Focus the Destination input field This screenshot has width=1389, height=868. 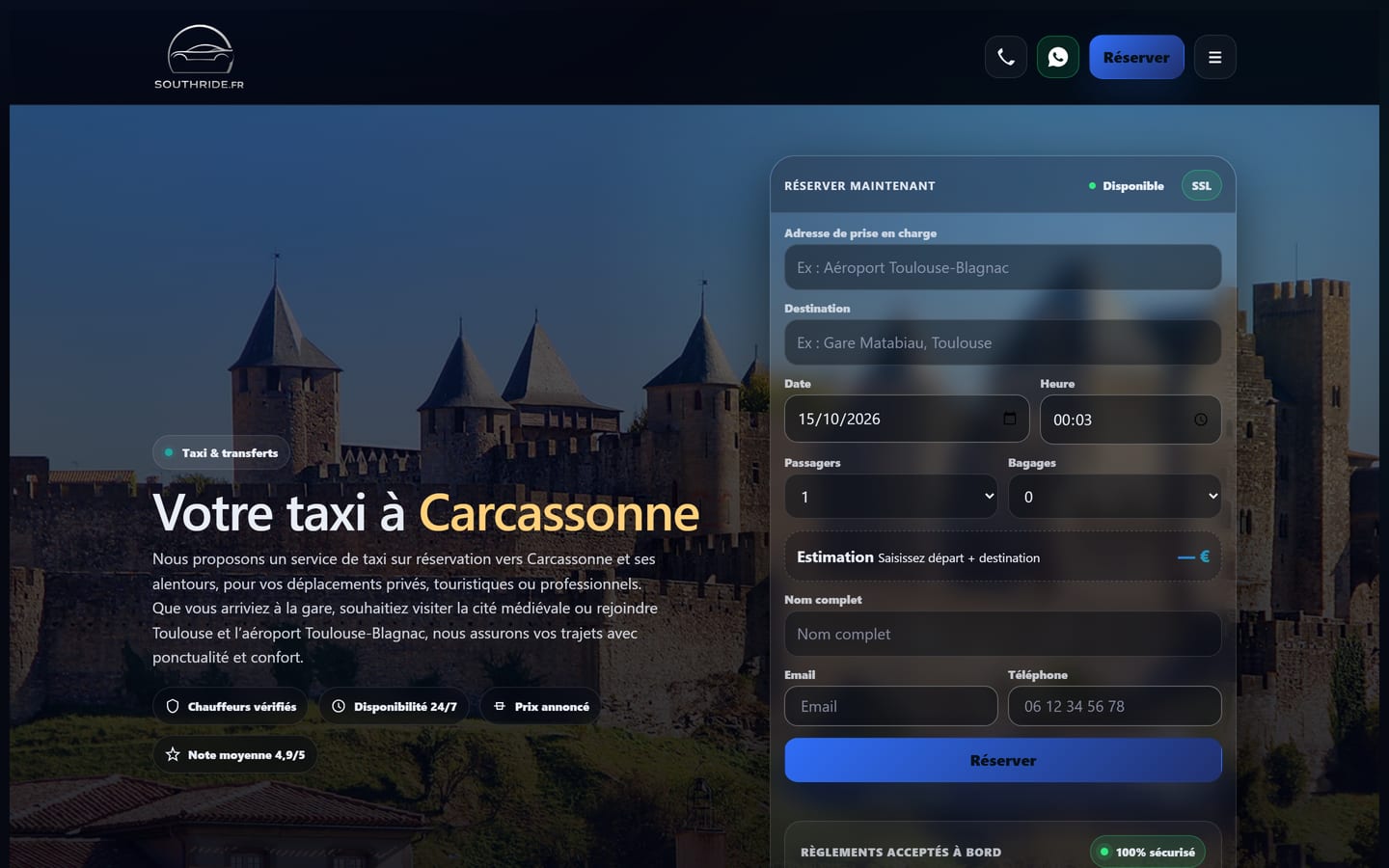pyautogui.click(x=1003, y=342)
